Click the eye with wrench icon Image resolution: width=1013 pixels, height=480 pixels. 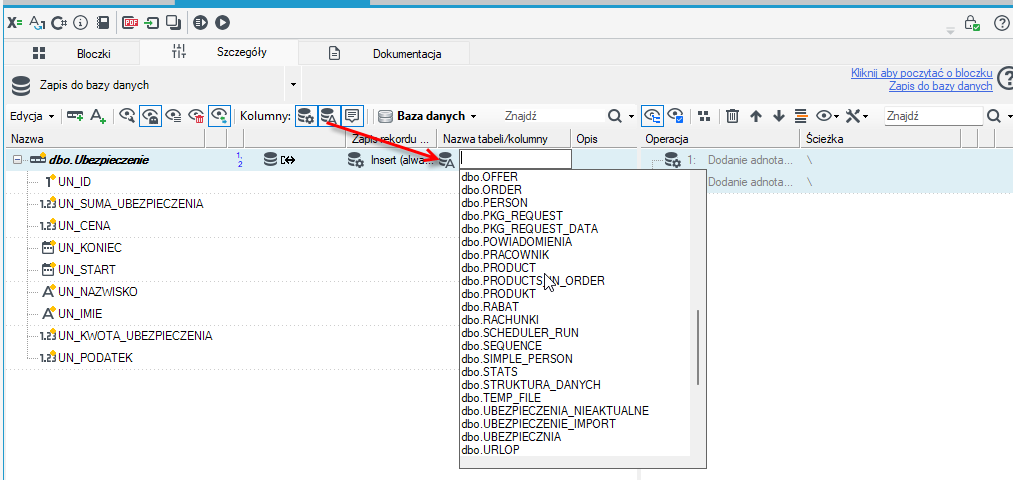(127, 116)
